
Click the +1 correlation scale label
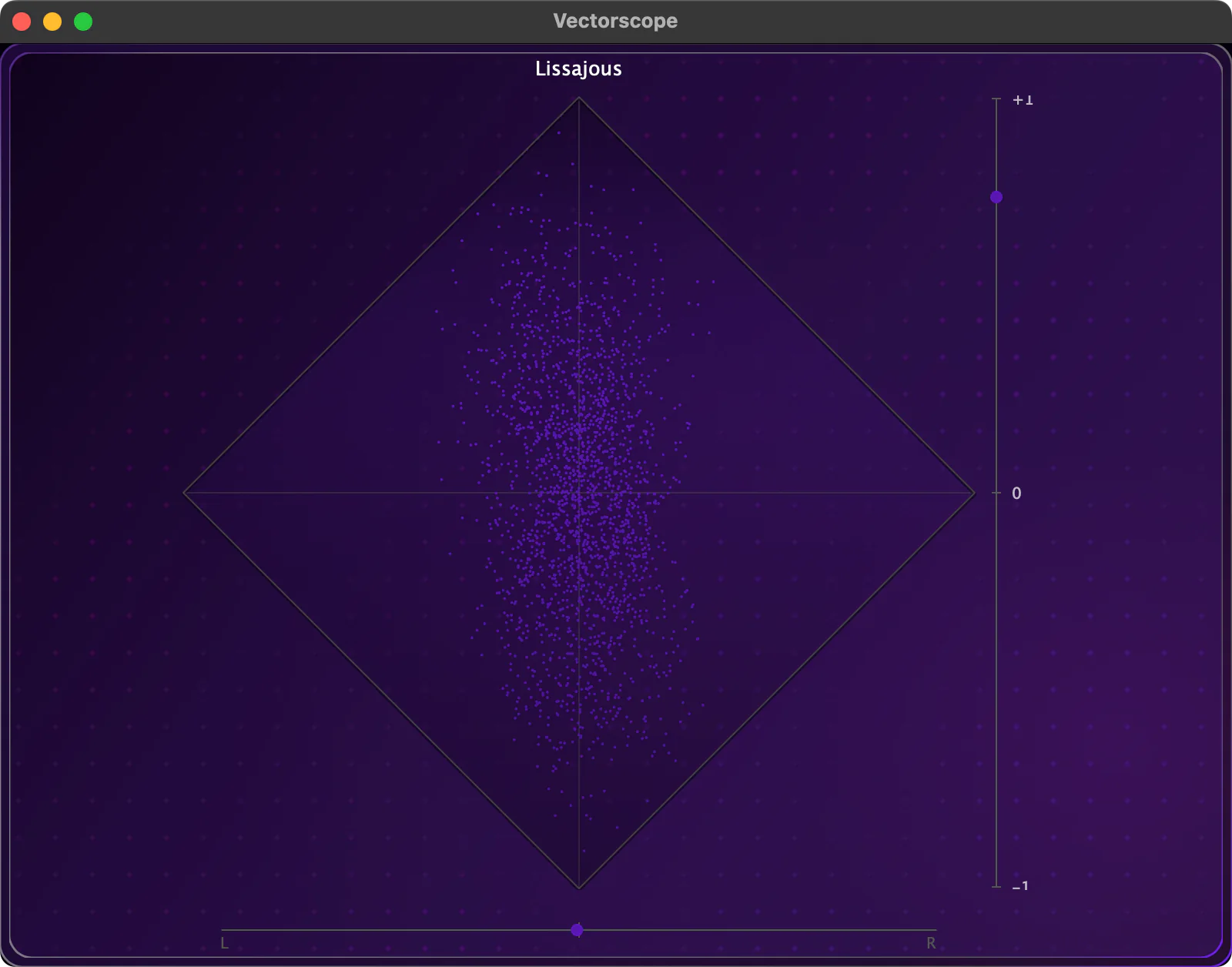click(1023, 99)
